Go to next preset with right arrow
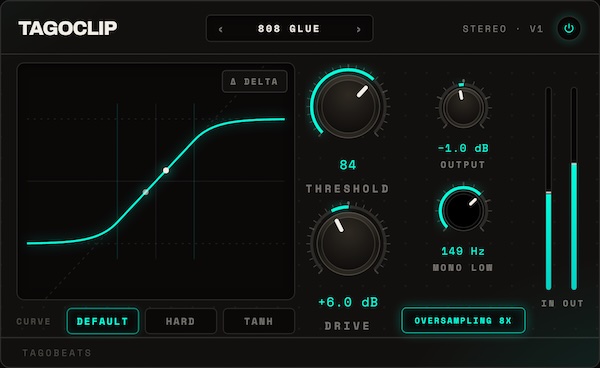Image resolution: width=600 pixels, height=368 pixels. point(359,29)
